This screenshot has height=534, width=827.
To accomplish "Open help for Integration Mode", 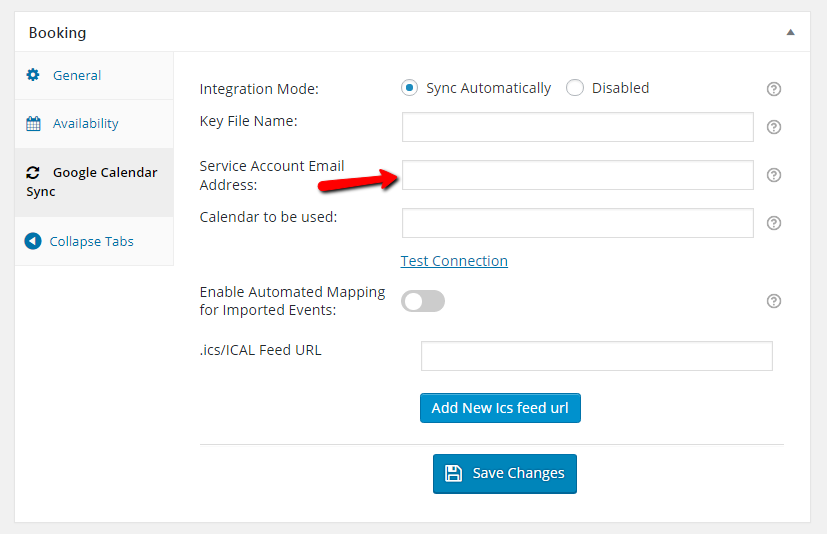I will click(x=774, y=89).
